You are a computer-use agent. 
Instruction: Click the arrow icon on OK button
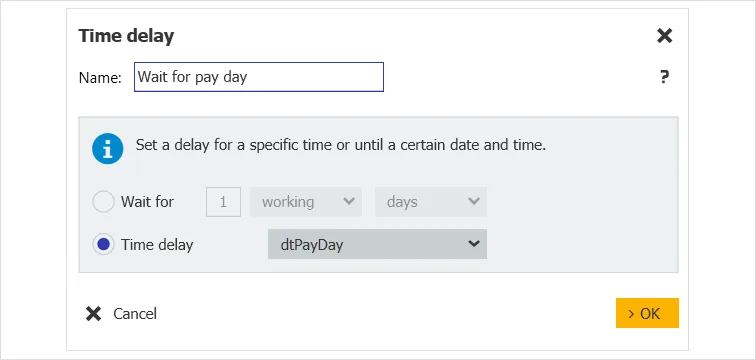coord(632,314)
